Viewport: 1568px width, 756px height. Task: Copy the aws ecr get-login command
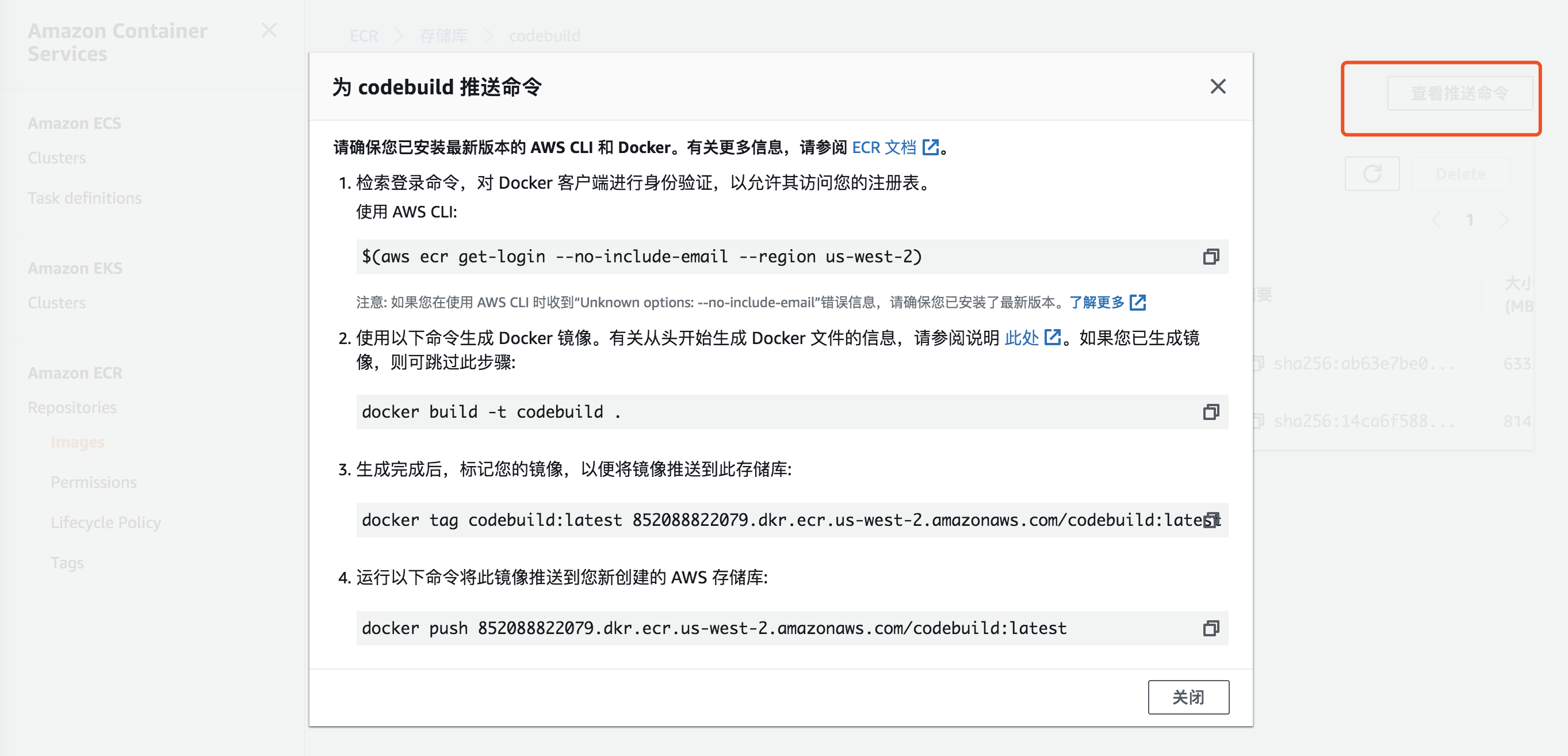(1211, 257)
